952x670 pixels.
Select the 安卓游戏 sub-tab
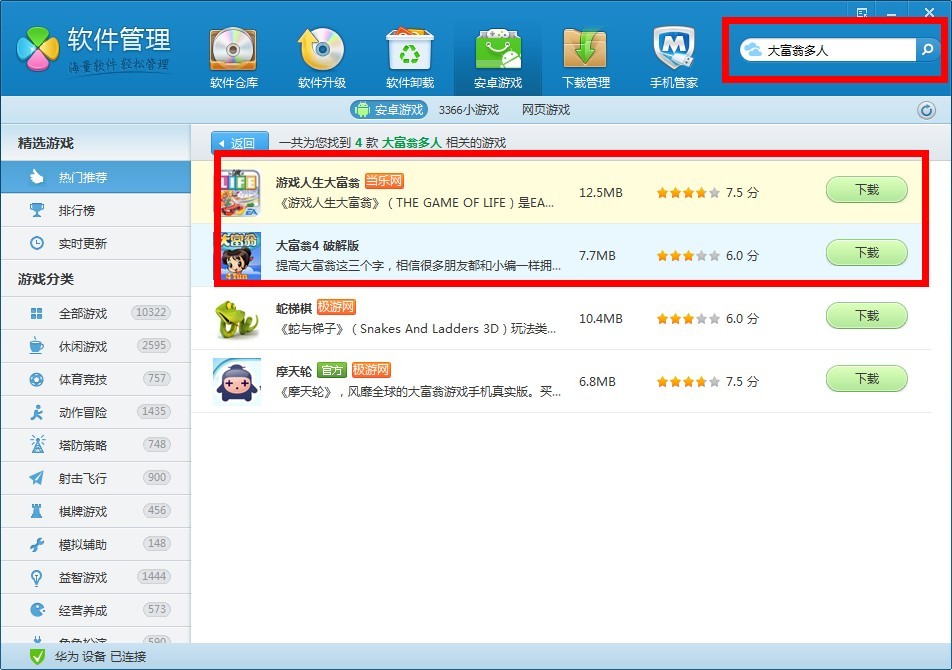389,110
